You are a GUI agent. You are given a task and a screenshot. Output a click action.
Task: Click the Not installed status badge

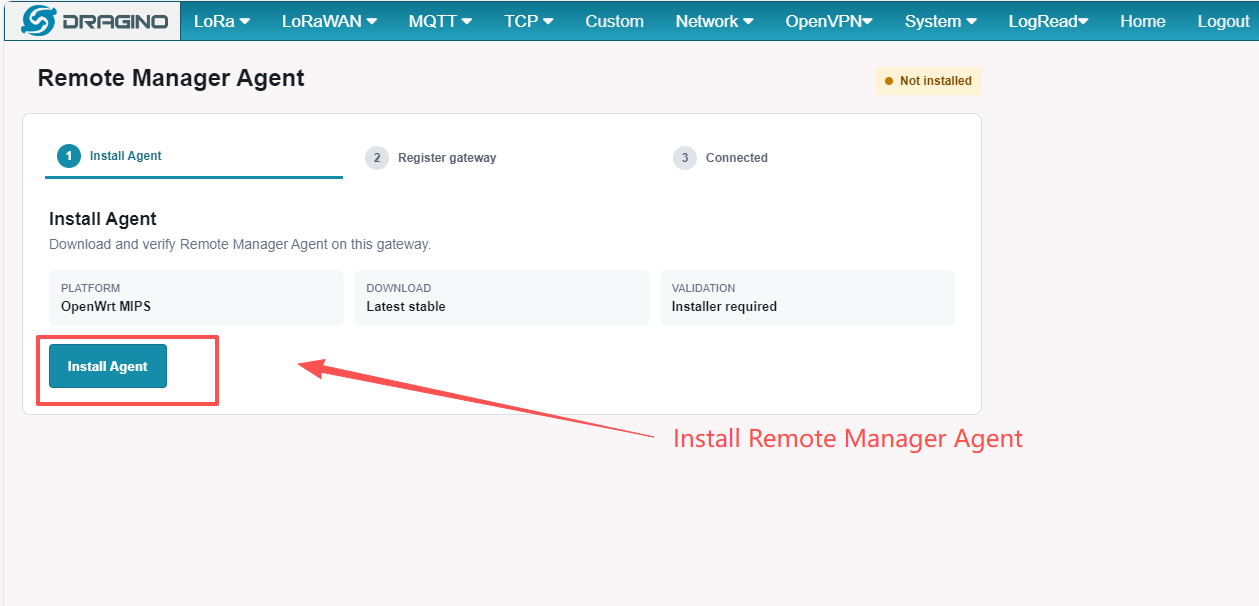928,81
